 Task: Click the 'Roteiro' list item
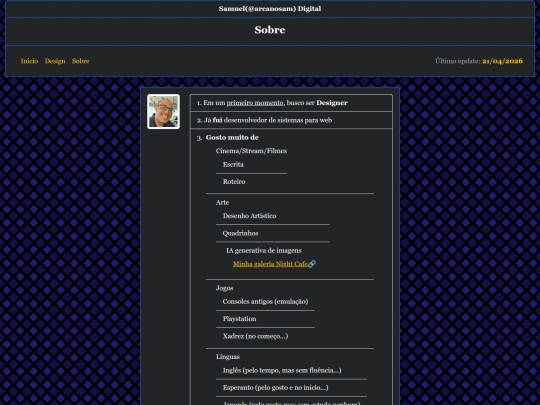(x=234, y=181)
